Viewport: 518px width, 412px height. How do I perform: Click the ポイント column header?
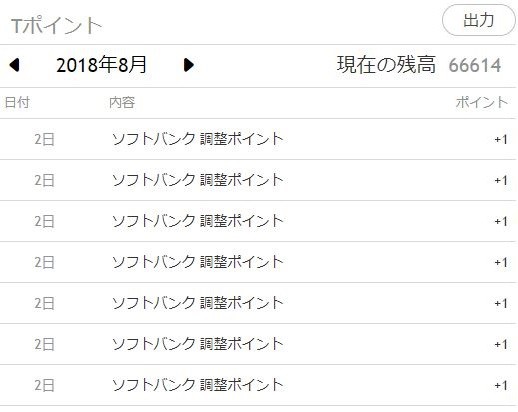coord(482,102)
